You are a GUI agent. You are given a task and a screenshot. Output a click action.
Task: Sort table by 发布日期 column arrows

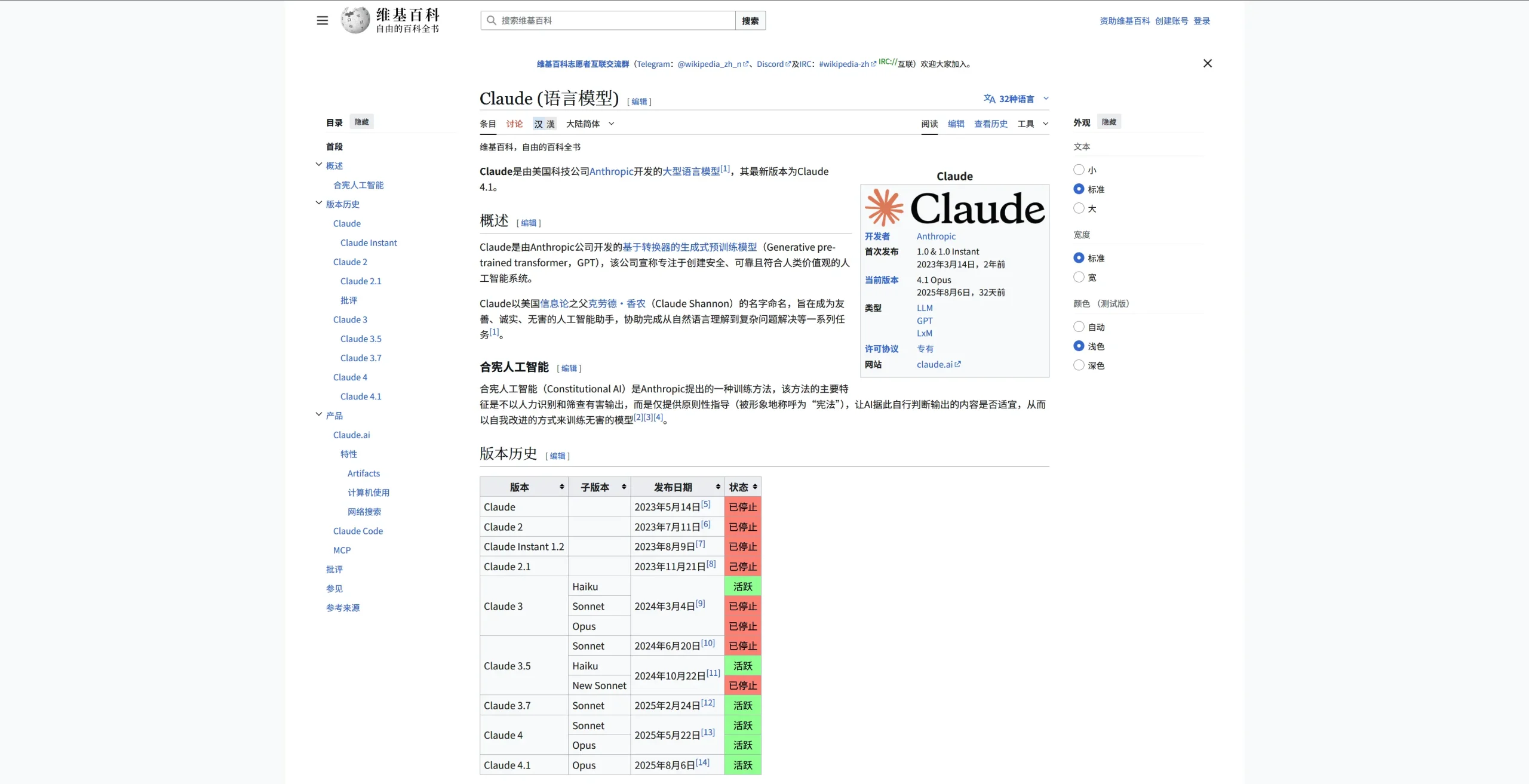(x=717, y=487)
